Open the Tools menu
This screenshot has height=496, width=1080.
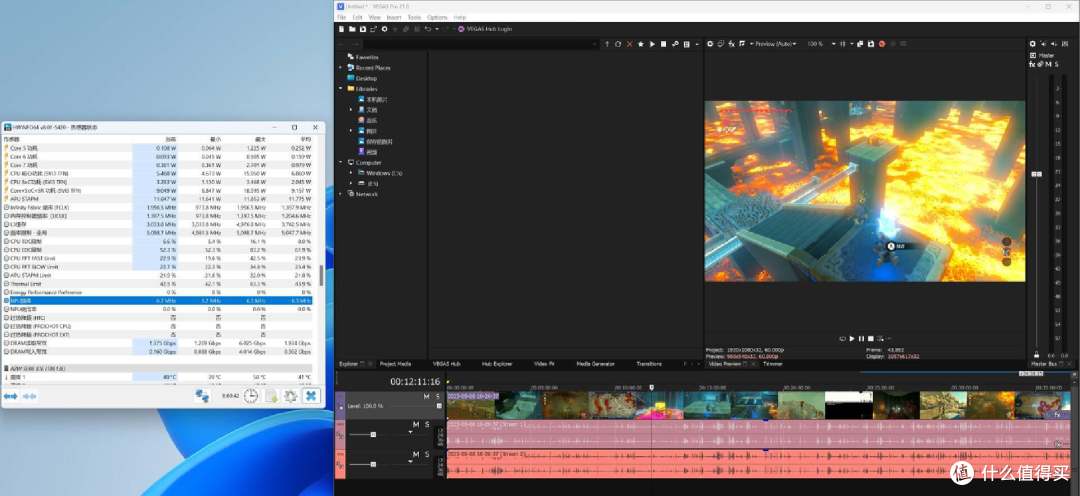[x=414, y=17]
